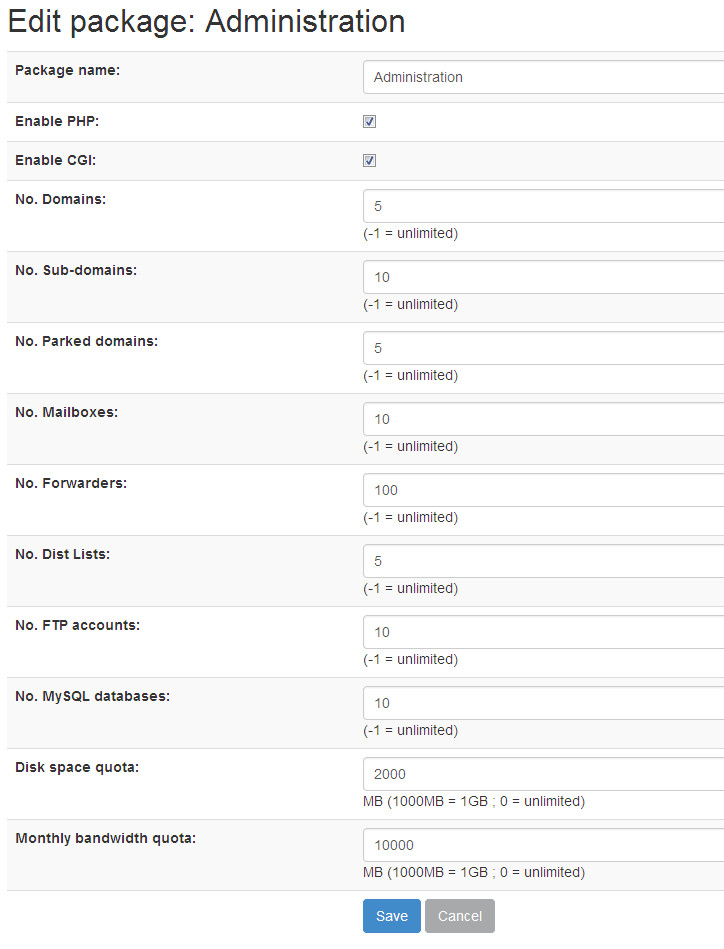Uncheck the Enable PHP checkbox

coord(369,122)
